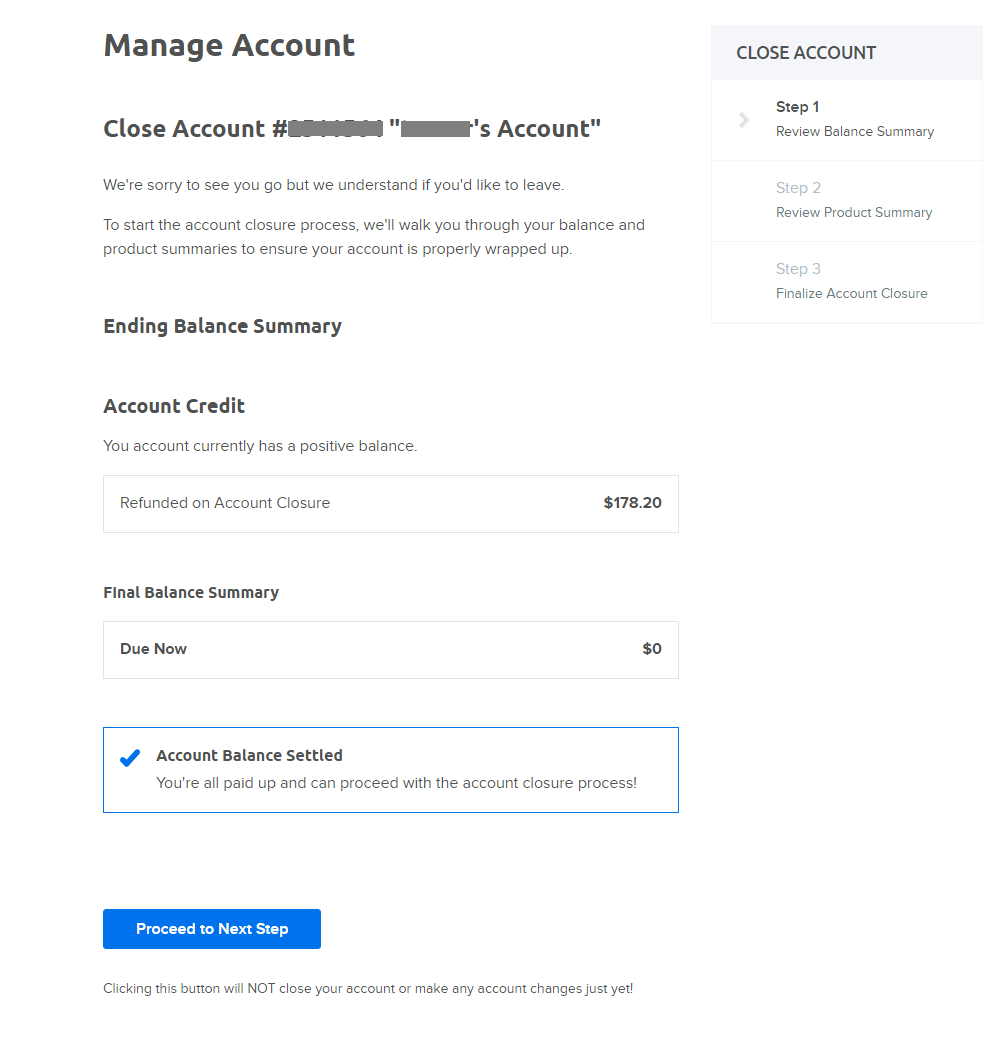Click the disclaimer text below the button

(x=368, y=989)
